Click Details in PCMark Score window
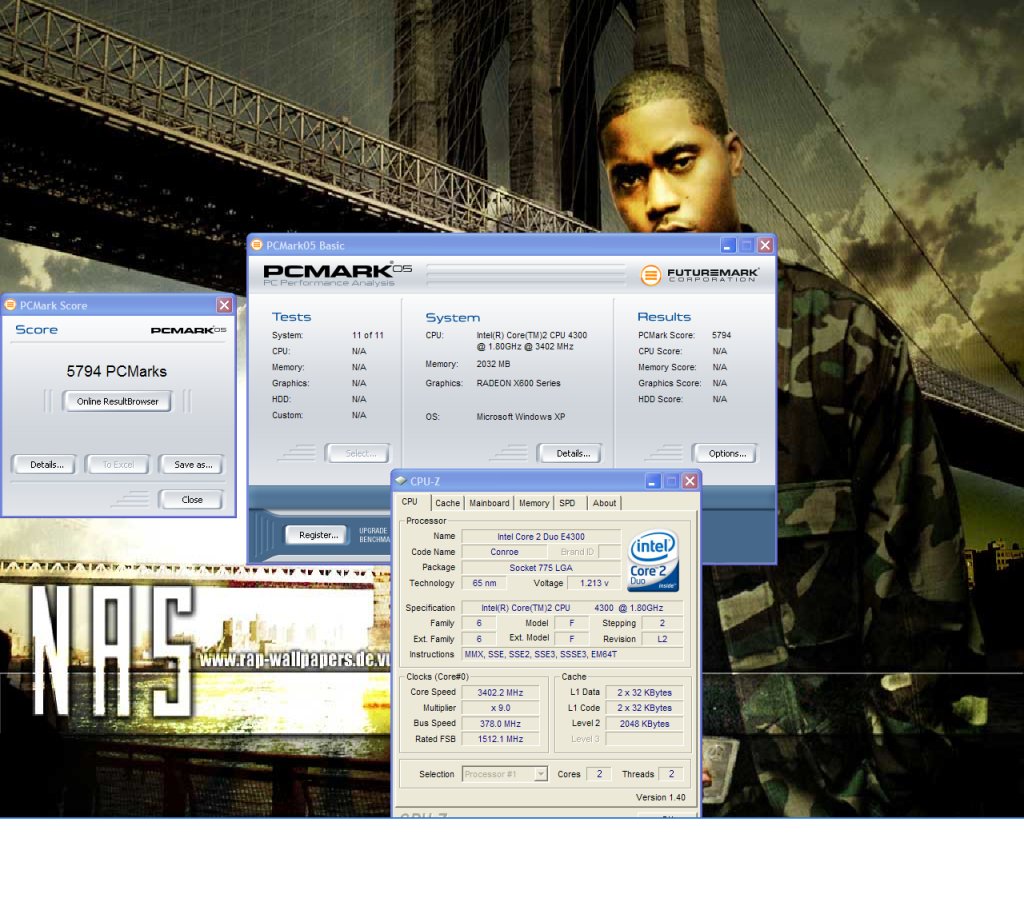1024x902 pixels. pyautogui.click(x=47, y=464)
